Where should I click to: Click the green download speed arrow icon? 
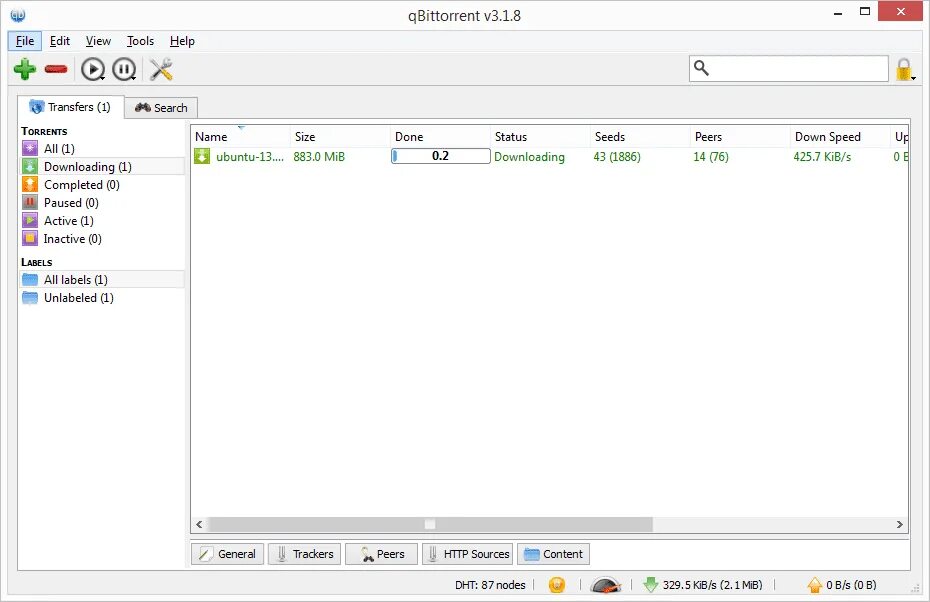[x=651, y=585]
